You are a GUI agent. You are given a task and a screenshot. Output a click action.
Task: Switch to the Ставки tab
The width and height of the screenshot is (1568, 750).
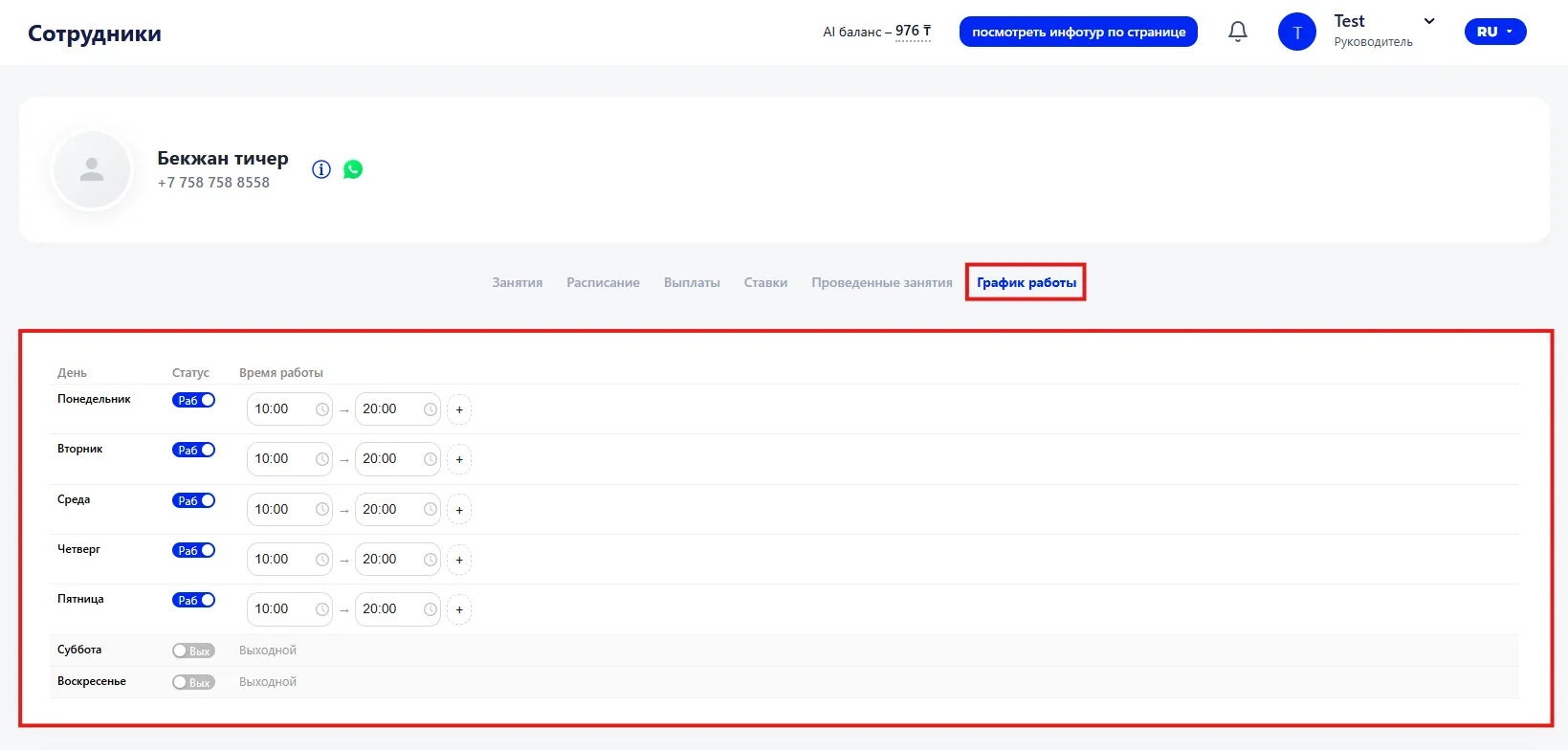(x=765, y=282)
